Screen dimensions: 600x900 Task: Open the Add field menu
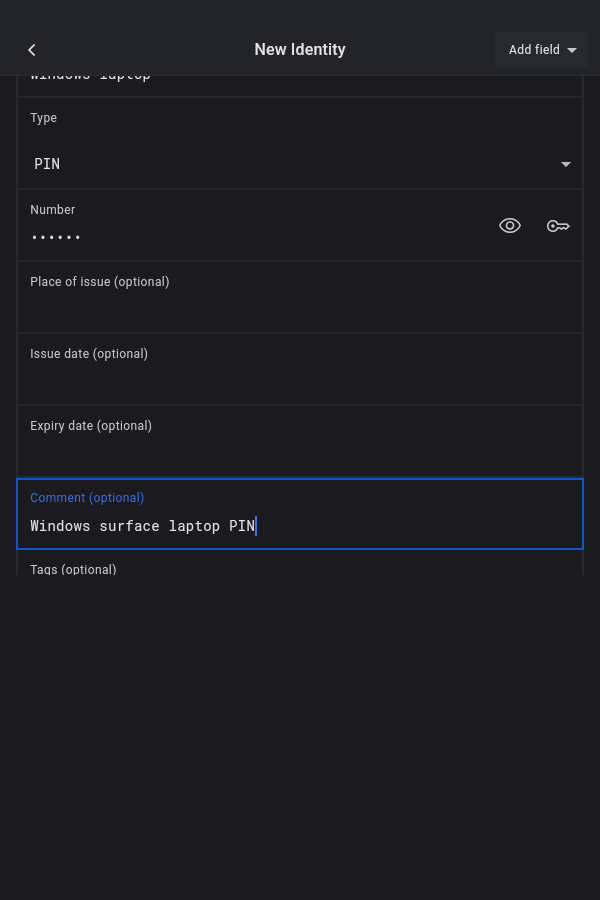pyautogui.click(x=534, y=50)
